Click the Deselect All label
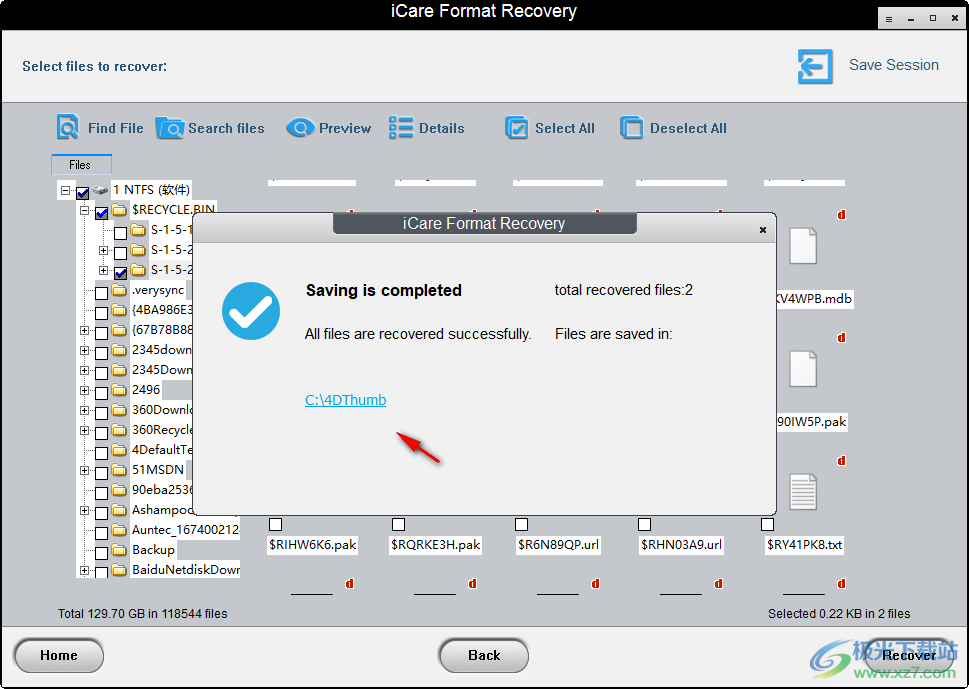969x689 pixels. (688, 128)
